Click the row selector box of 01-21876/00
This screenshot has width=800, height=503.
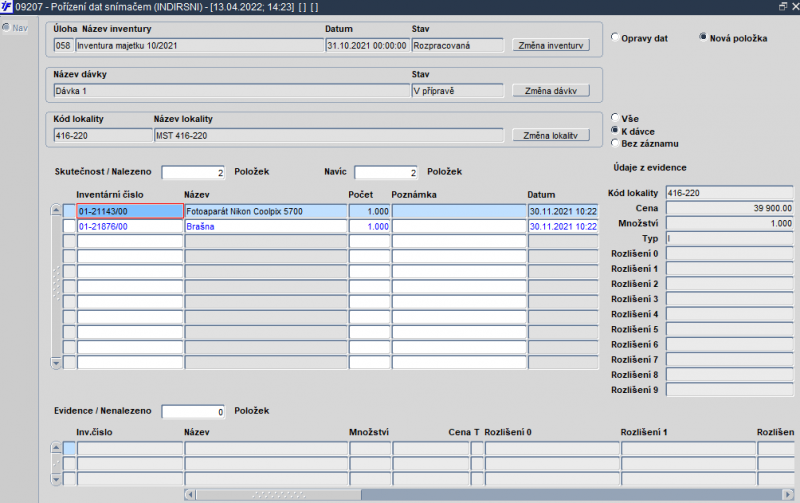tap(69, 227)
